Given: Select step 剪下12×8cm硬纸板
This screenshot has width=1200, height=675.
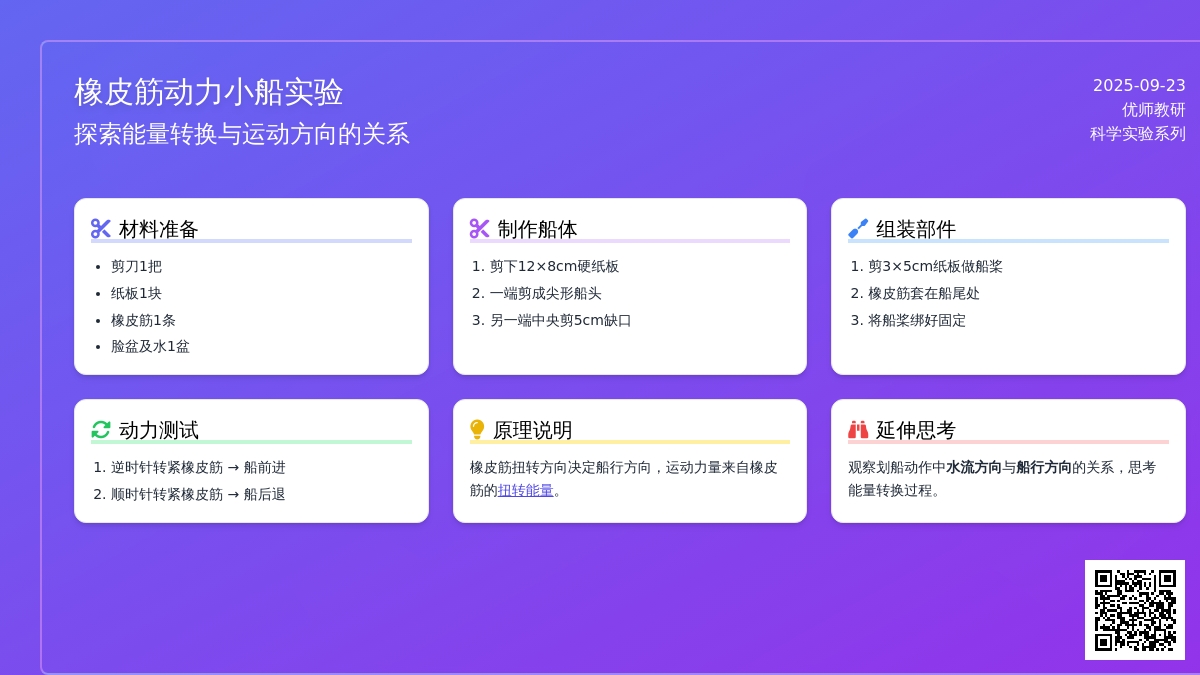Looking at the screenshot, I should tap(554, 267).
